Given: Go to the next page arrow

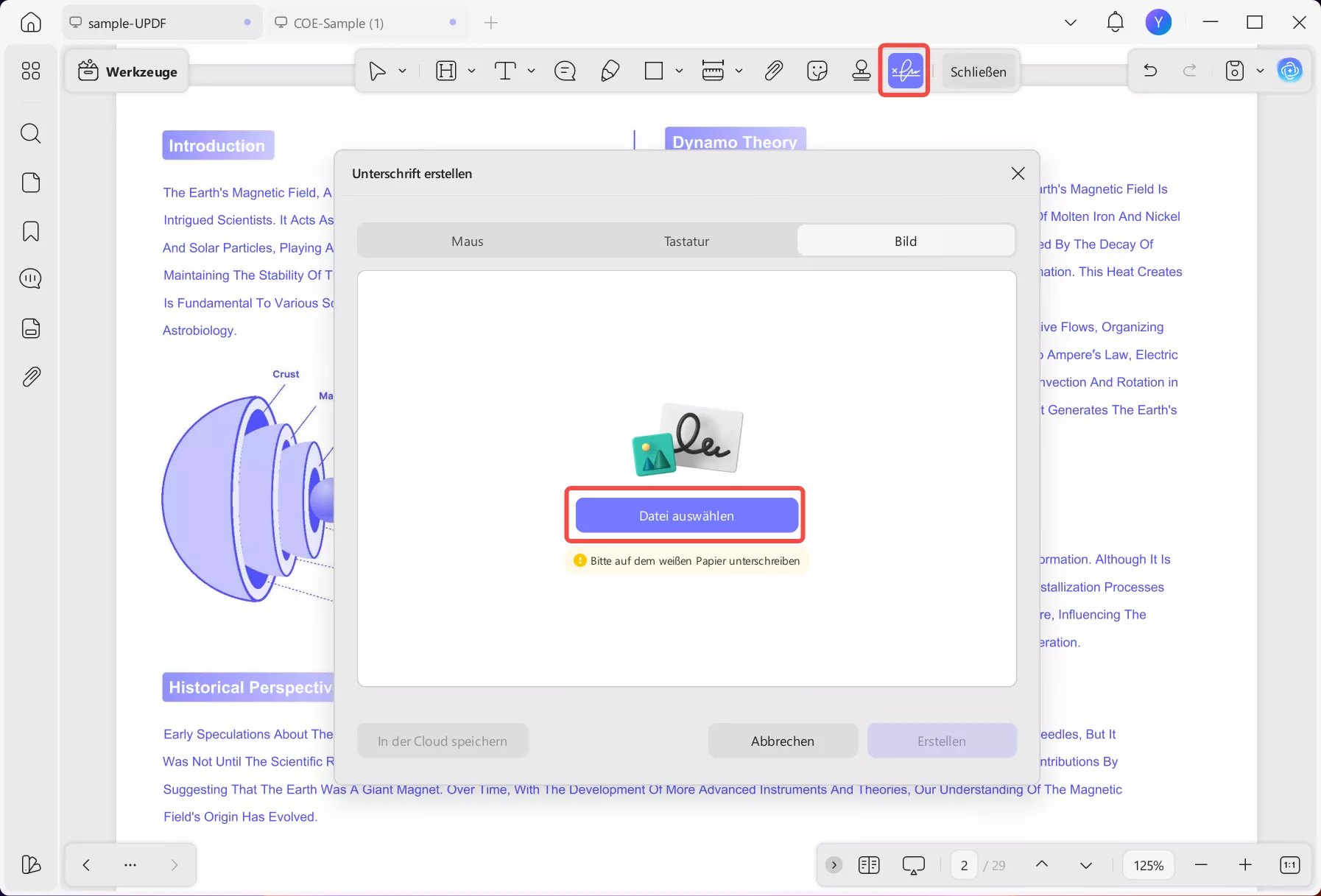Looking at the screenshot, I should pyautogui.click(x=1085, y=864).
